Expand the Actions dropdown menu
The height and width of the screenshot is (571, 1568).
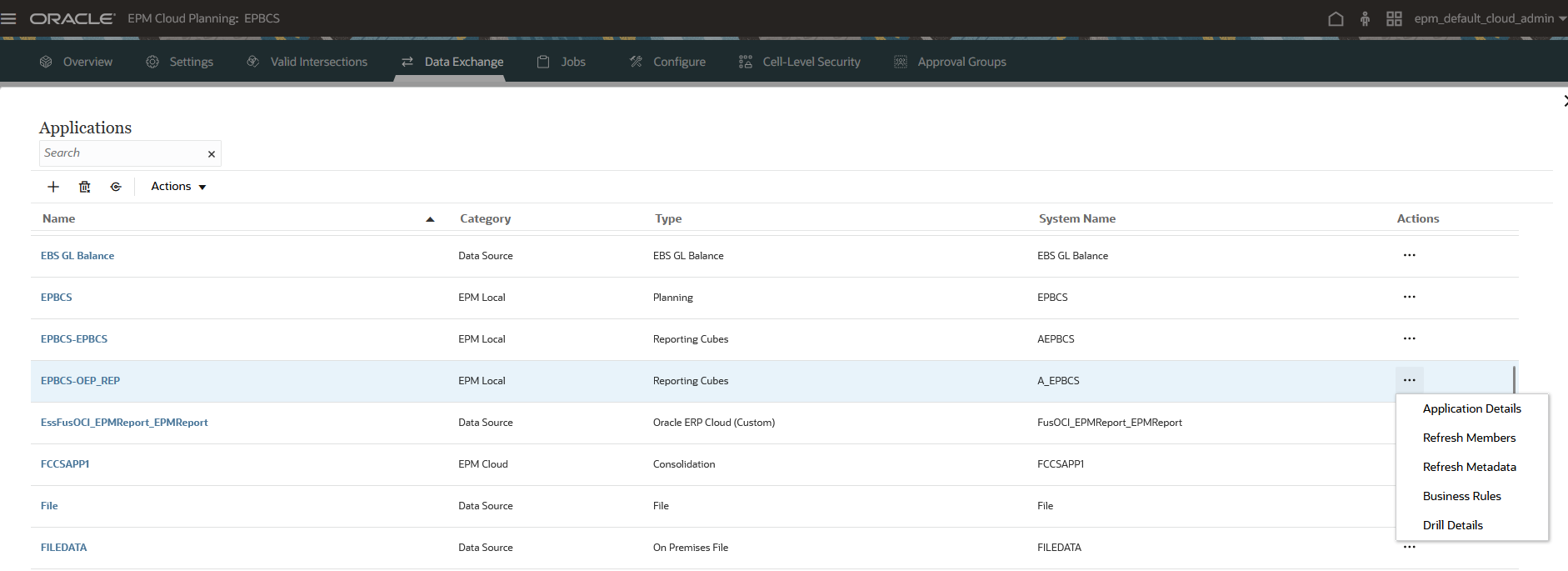tap(178, 187)
